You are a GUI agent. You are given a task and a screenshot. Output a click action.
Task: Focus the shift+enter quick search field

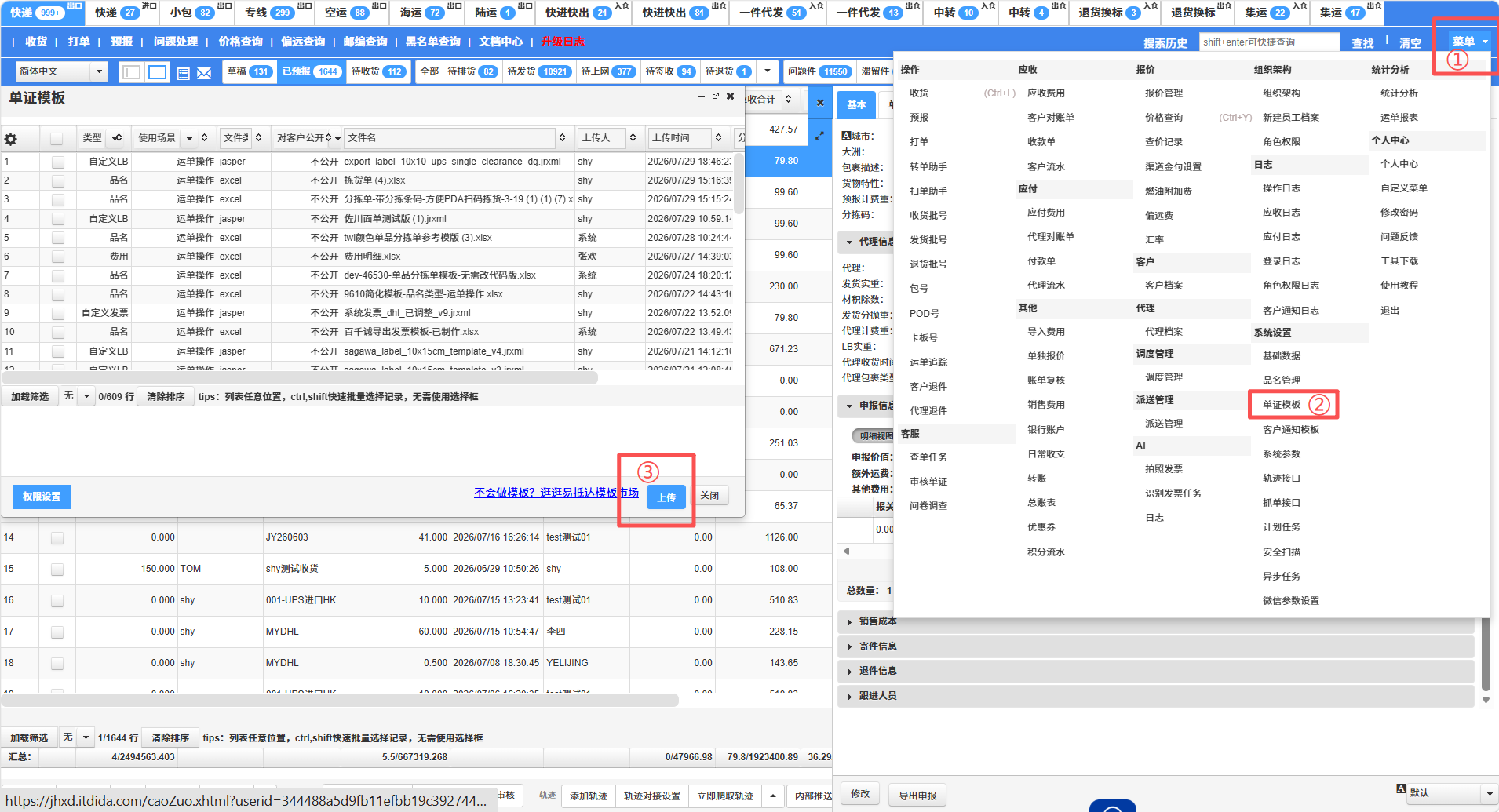1269,42
